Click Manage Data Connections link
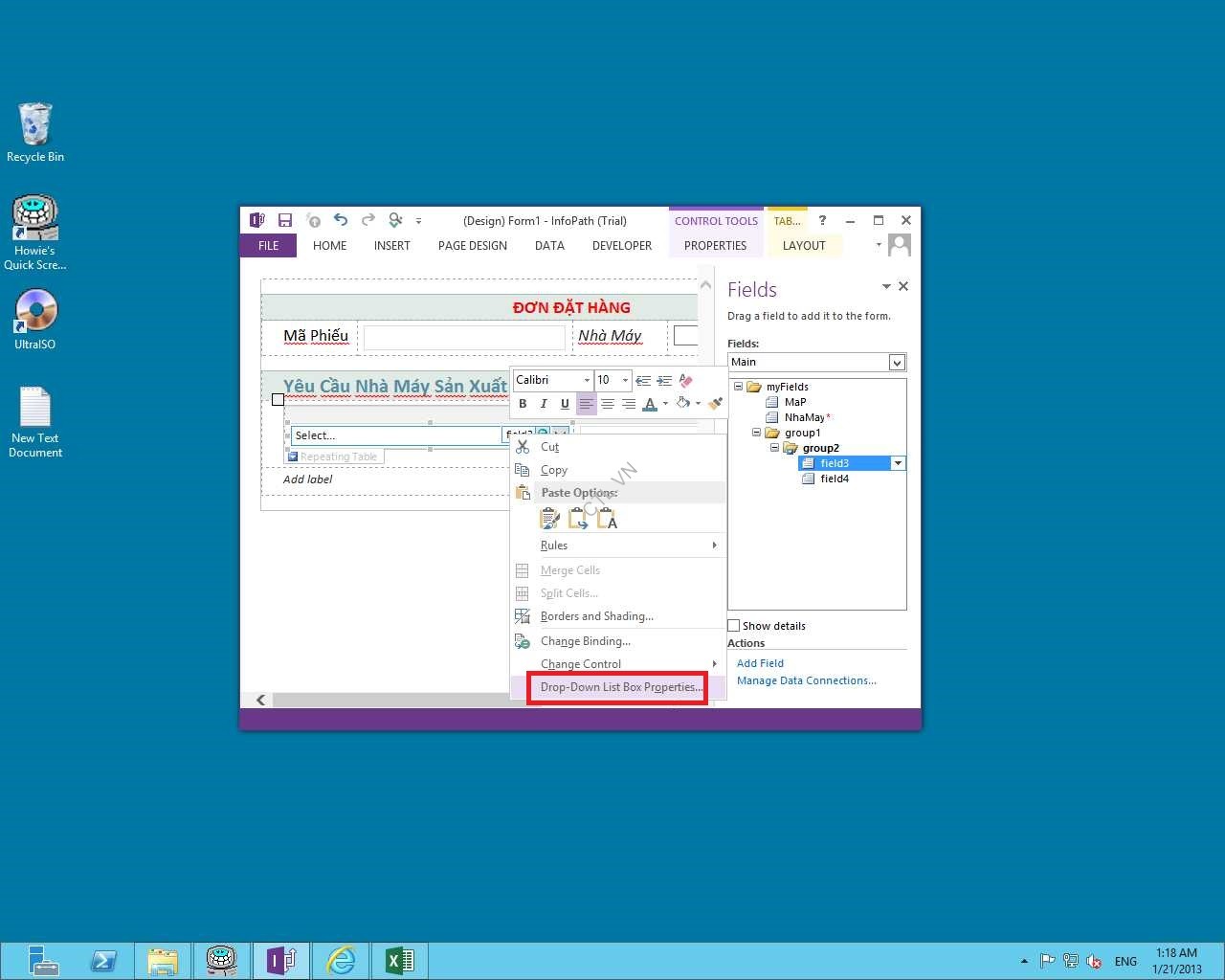The image size is (1225, 980). click(x=806, y=680)
